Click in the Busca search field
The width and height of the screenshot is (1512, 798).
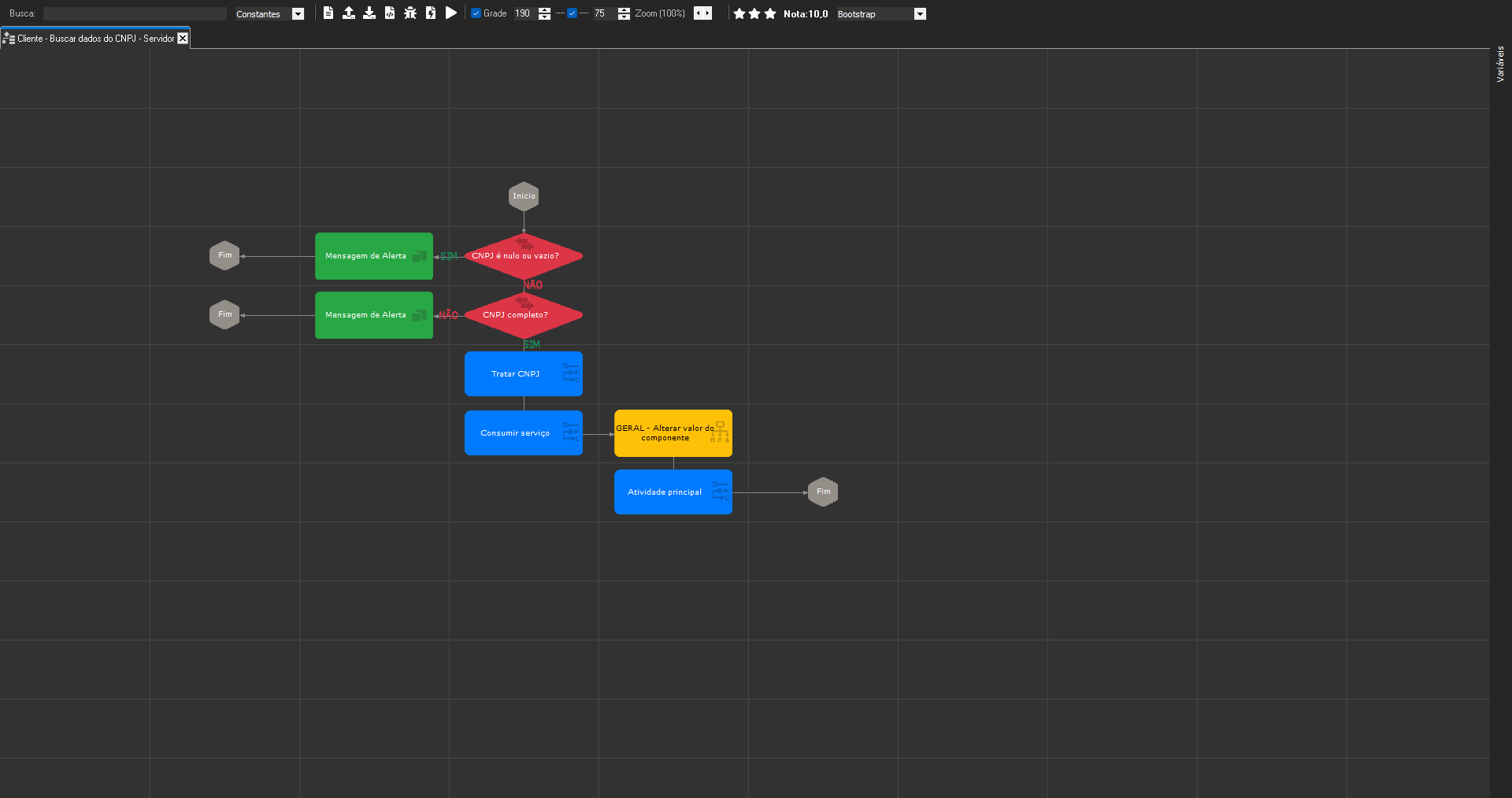point(135,13)
